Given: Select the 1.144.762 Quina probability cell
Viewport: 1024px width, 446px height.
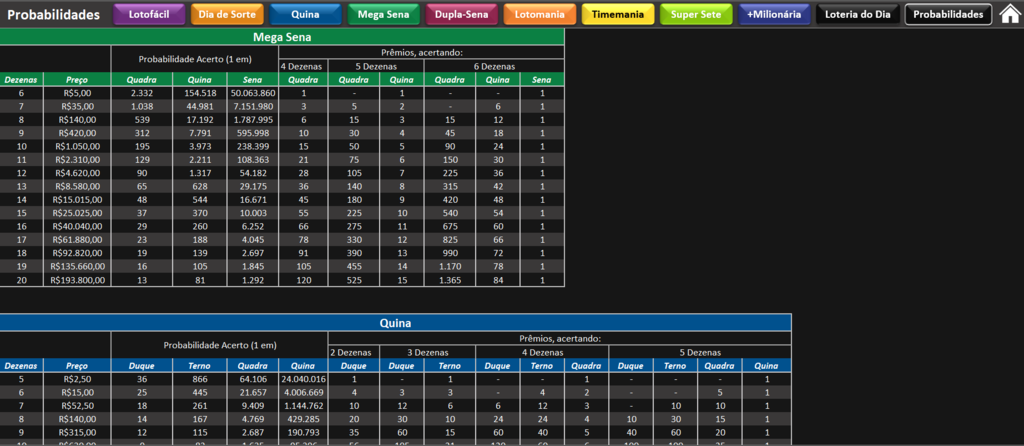Looking at the screenshot, I should (x=303, y=406).
